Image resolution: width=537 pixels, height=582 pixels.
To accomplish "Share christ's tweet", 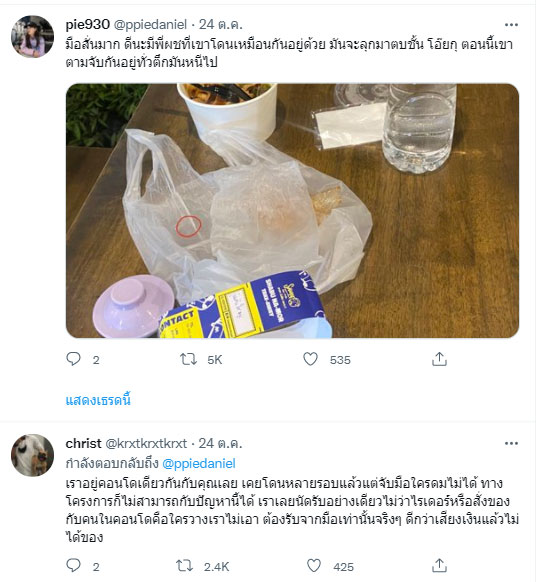I will click(439, 565).
